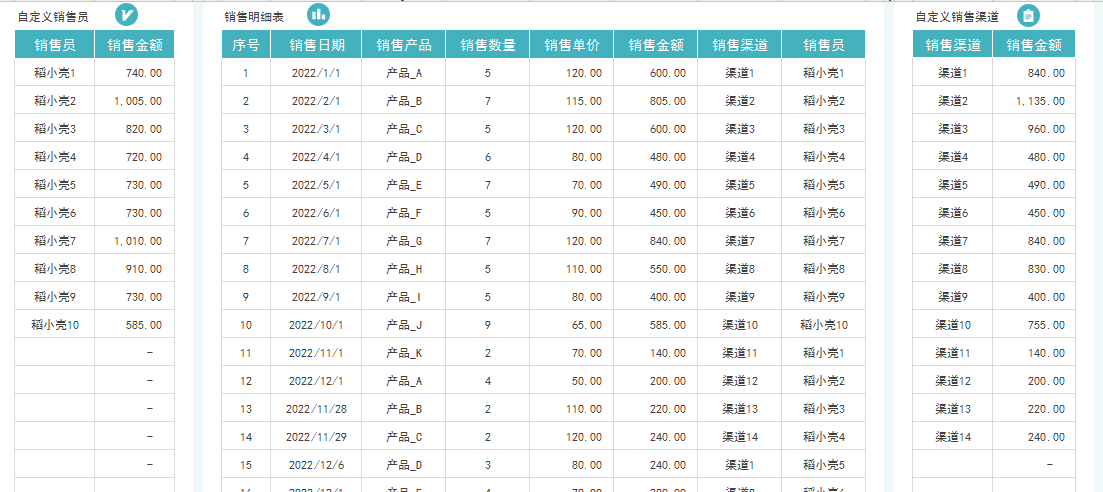The height and width of the screenshot is (492, 1103).
Task: Select the 740.00 amount cell
Action: [135, 72]
